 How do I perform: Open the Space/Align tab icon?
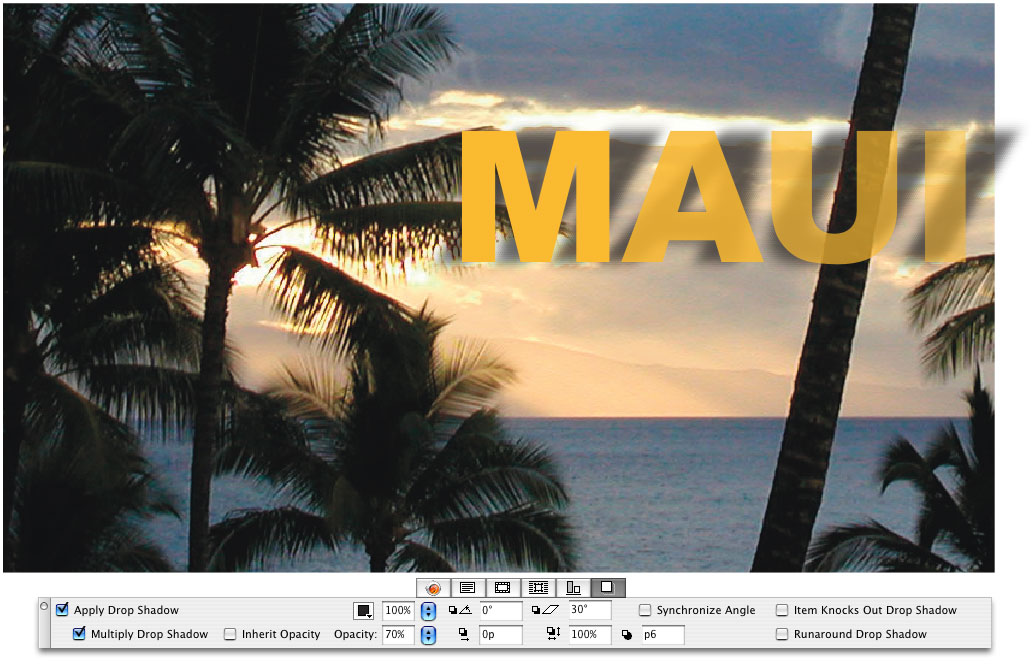coord(573,587)
